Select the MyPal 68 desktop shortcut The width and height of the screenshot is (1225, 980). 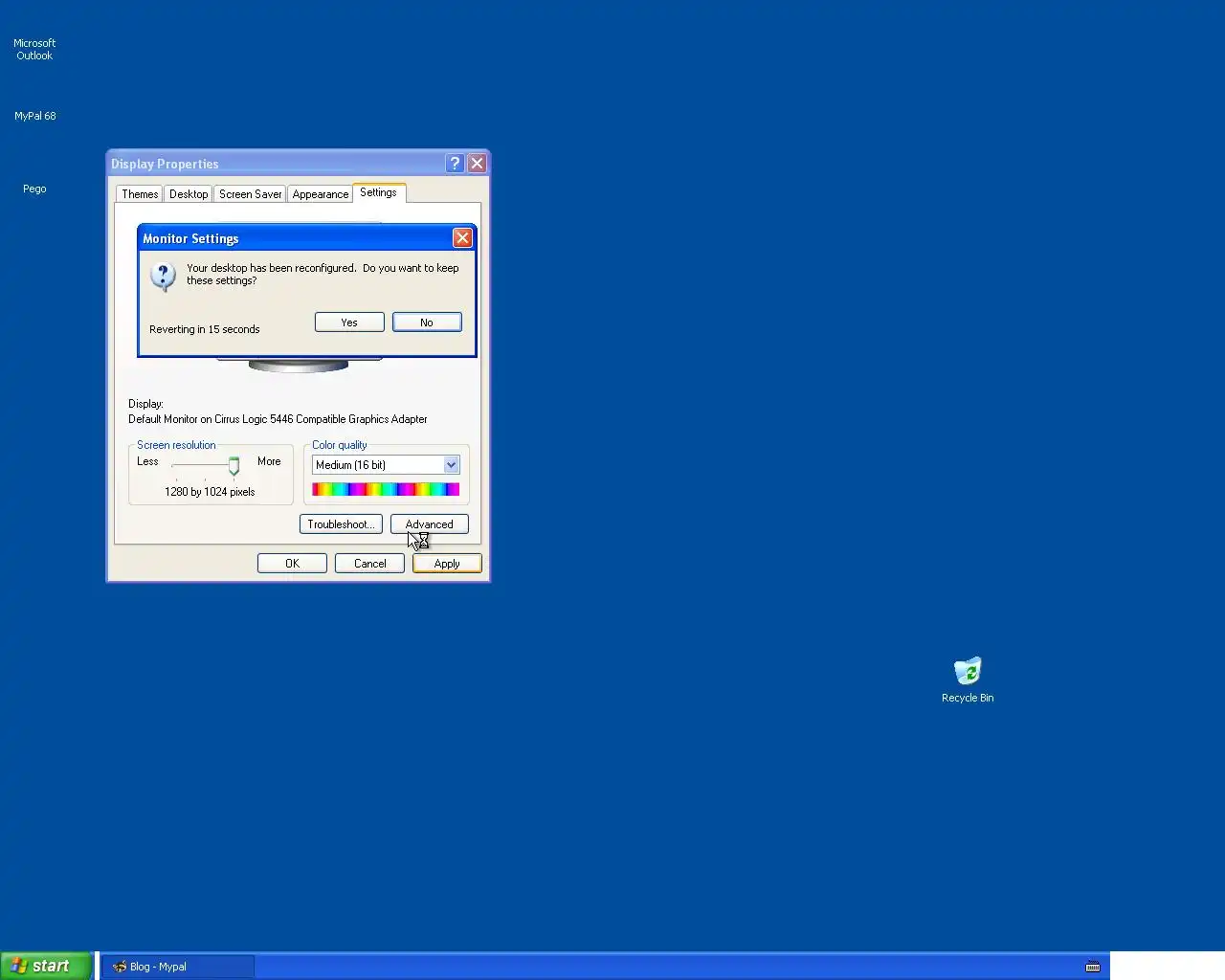coord(34,116)
